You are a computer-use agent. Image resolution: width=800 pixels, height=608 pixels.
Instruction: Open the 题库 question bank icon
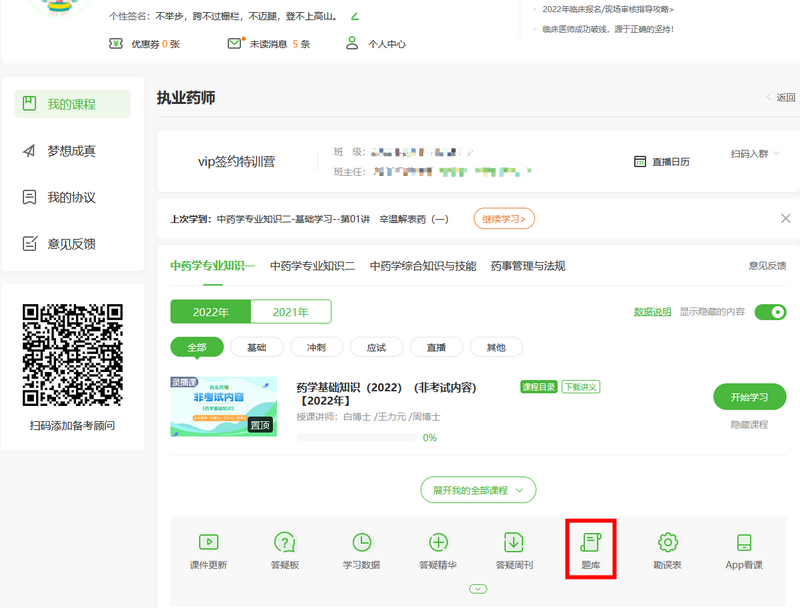coord(590,549)
